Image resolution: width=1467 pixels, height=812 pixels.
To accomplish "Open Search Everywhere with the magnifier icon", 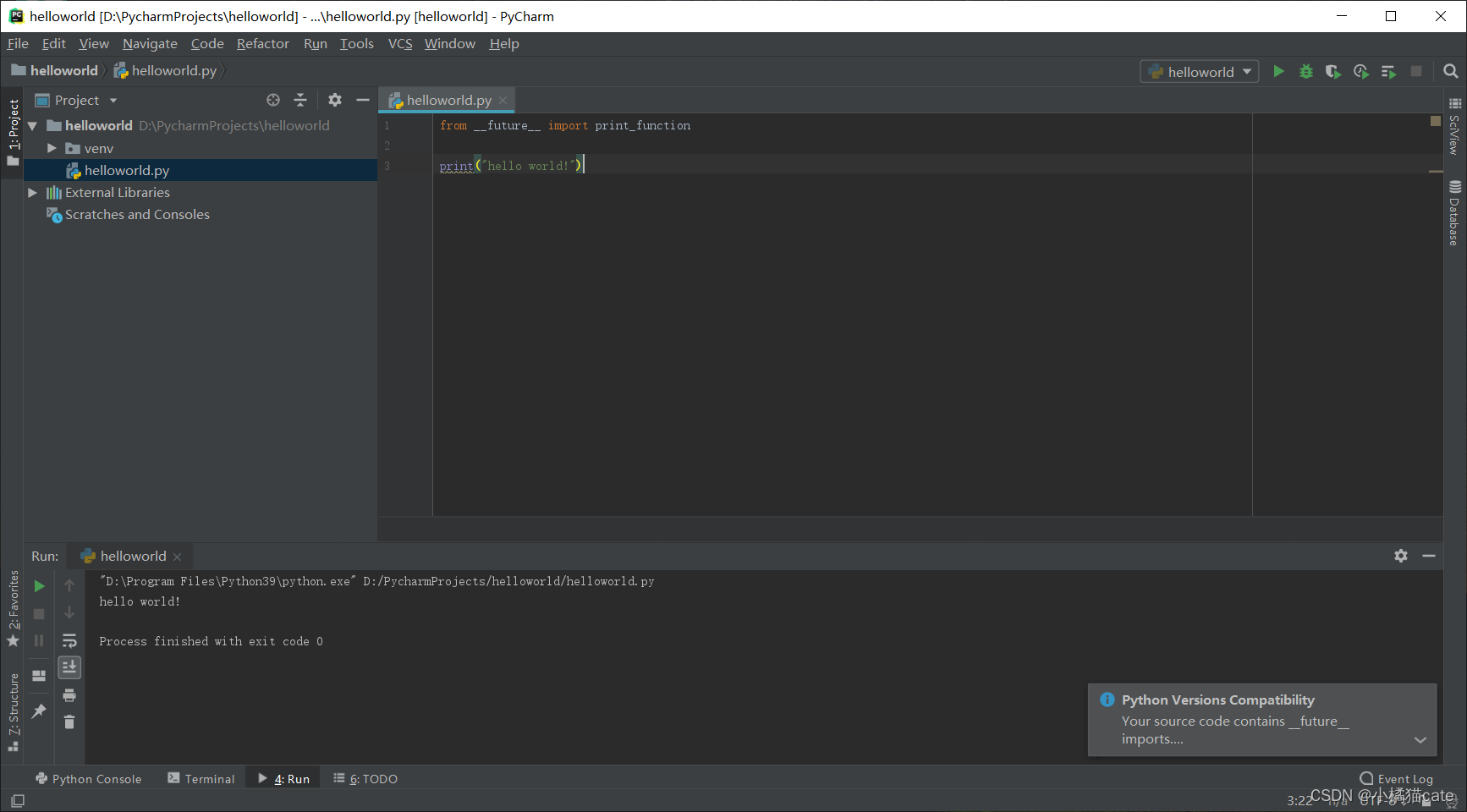I will click(1452, 72).
